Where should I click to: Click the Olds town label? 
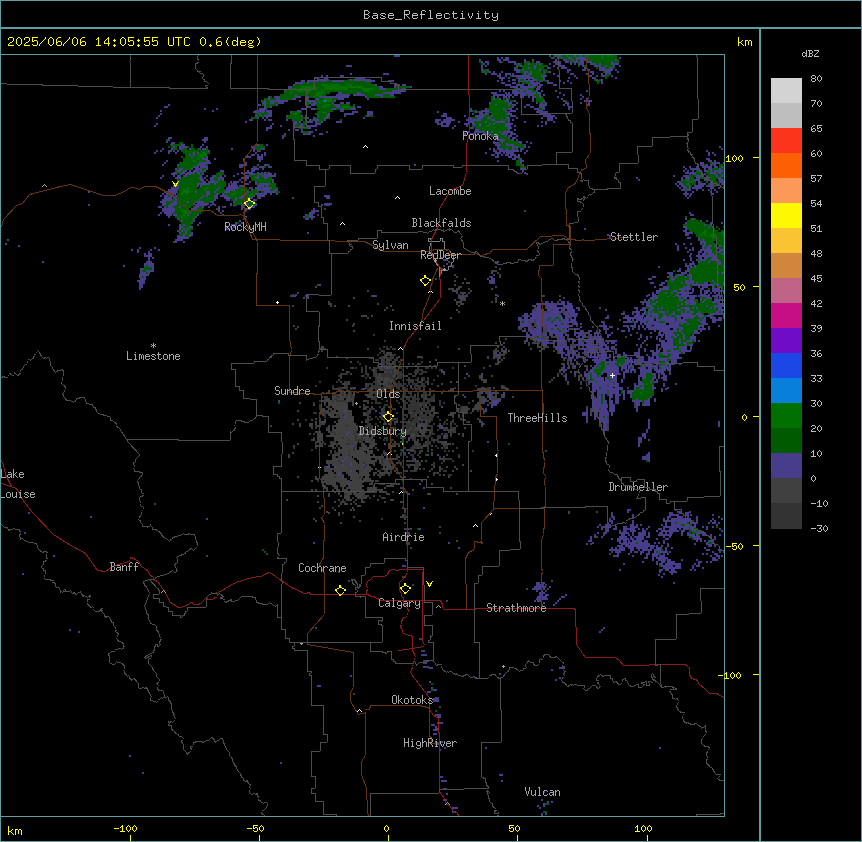click(388, 394)
